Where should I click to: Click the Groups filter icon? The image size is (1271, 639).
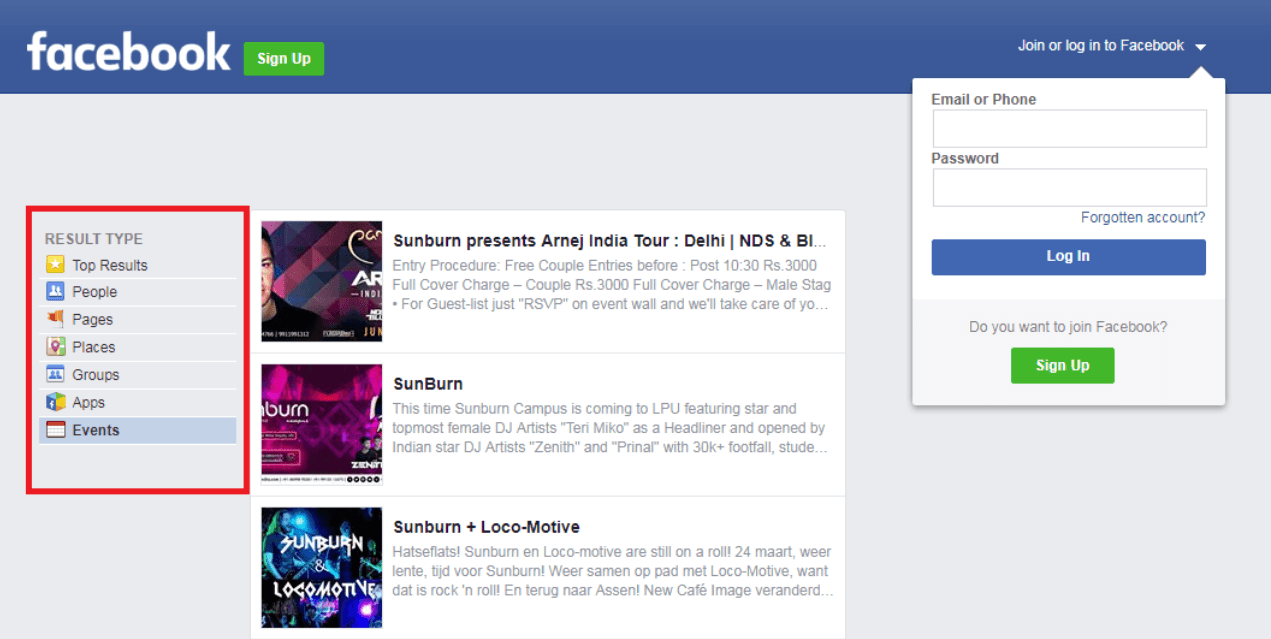55,375
